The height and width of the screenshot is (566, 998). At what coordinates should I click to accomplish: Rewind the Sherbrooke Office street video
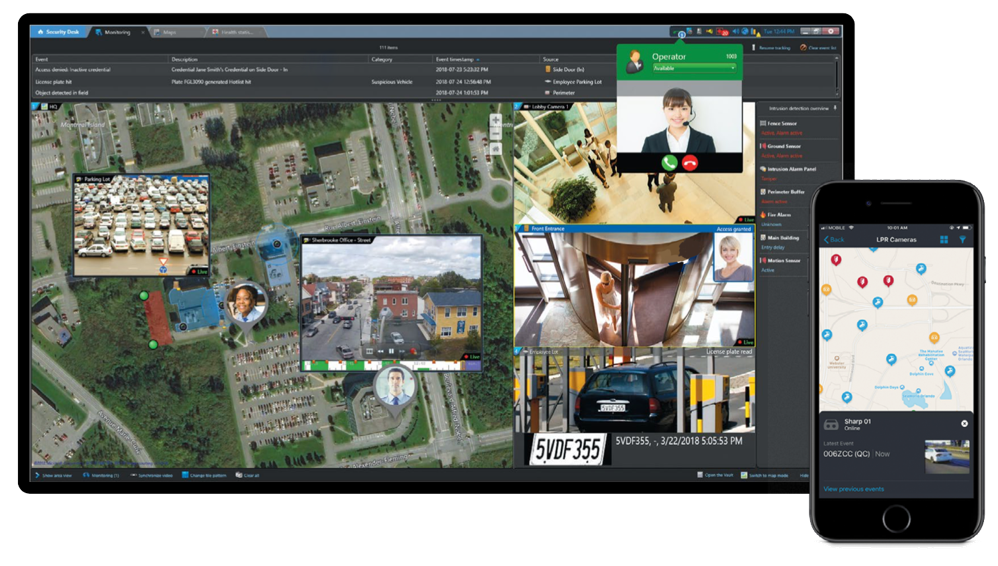381,351
